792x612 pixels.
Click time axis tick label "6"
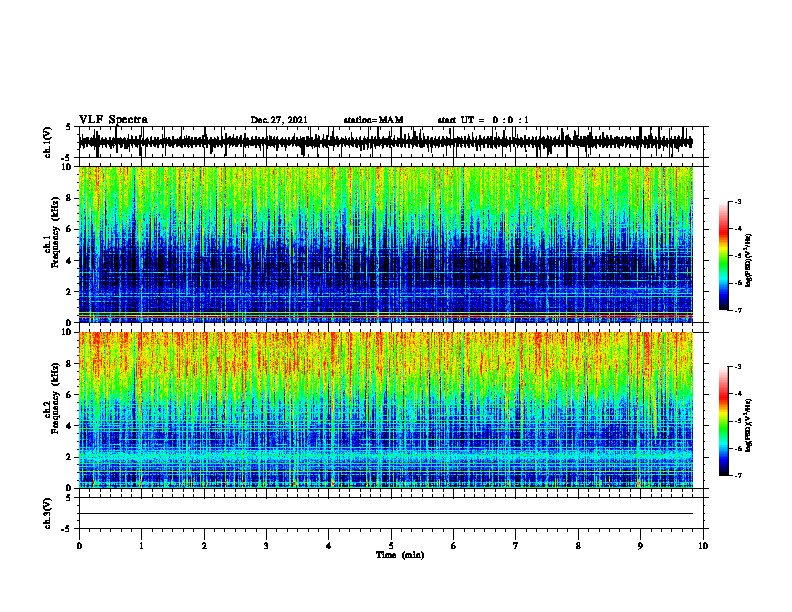[454, 546]
